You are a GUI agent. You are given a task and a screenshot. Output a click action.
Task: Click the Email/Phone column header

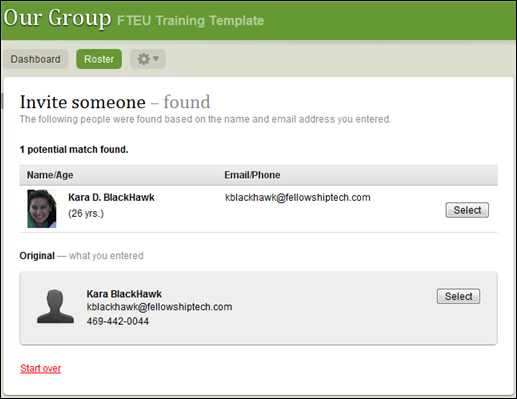coord(252,175)
